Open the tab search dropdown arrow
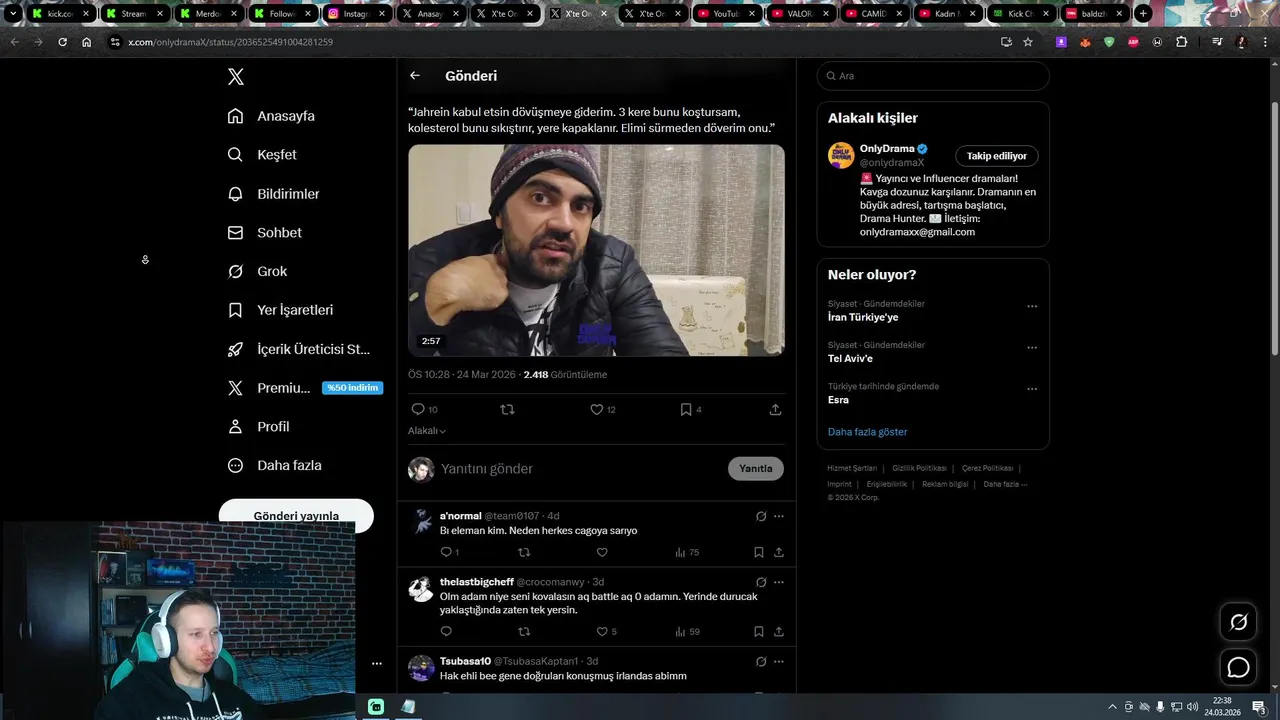This screenshot has height=720, width=1280. pos(13,14)
